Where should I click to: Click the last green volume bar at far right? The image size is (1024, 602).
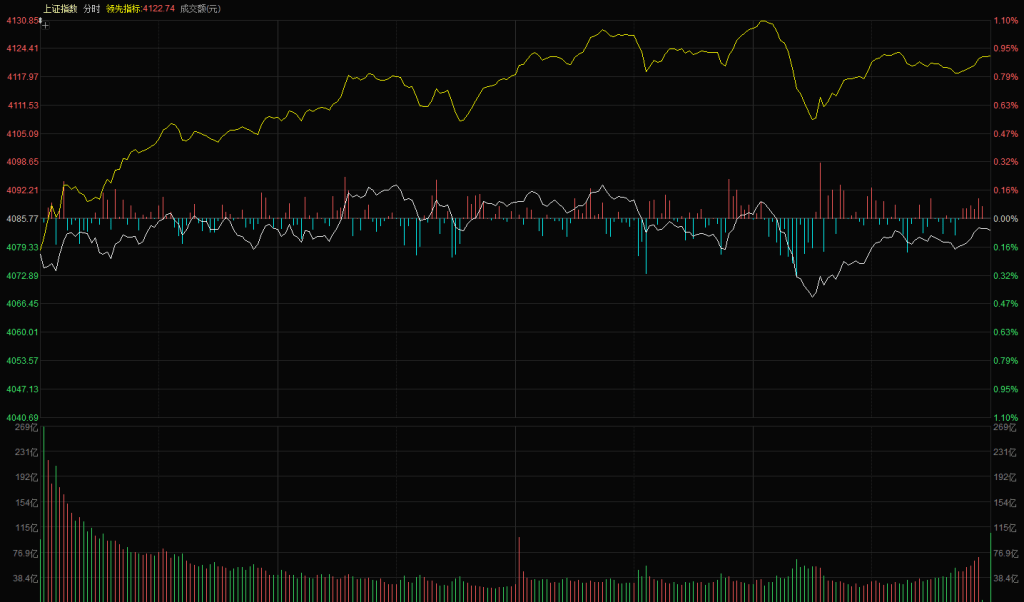click(x=991, y=568)
